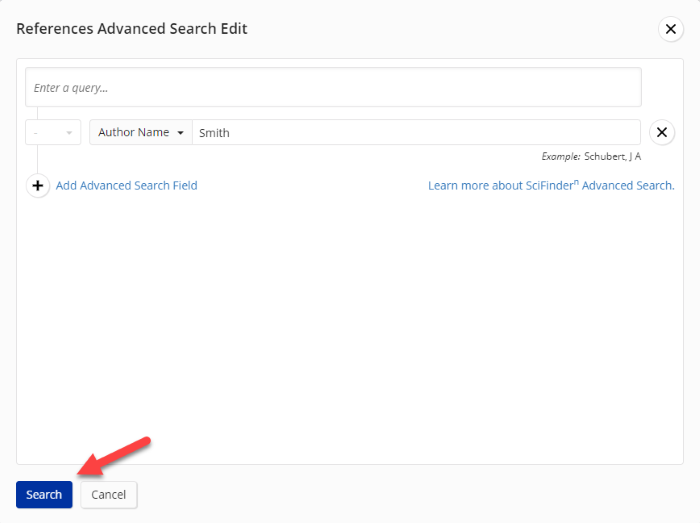The width and height of the screenshot is (700, 523).
Task: Close the References Advanced Search Edit dialog
Action: coord(671,29)
